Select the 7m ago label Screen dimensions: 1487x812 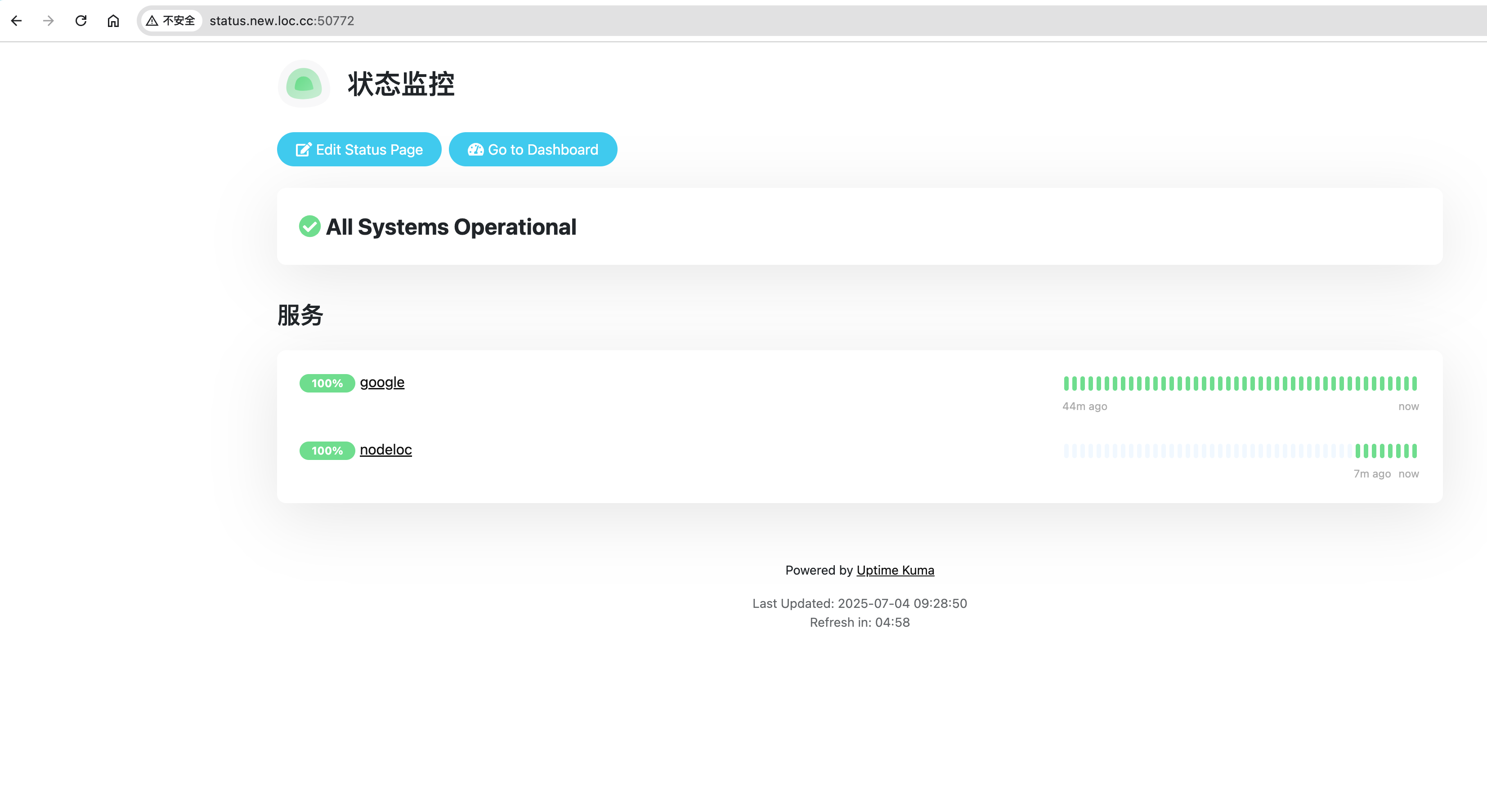1372,474
